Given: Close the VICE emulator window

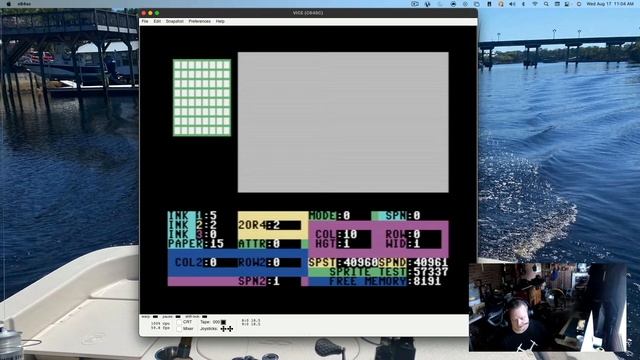Looking at the screenshot, I should pyautogui.click(x=144, y=13).
